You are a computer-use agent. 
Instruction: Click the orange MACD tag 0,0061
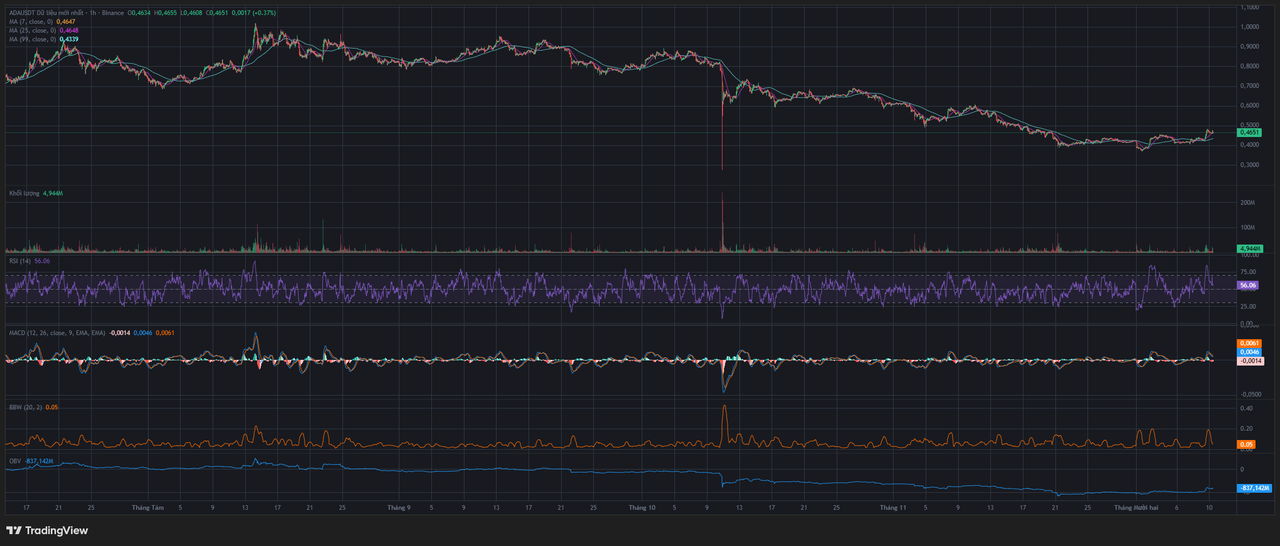point(1250,343)
